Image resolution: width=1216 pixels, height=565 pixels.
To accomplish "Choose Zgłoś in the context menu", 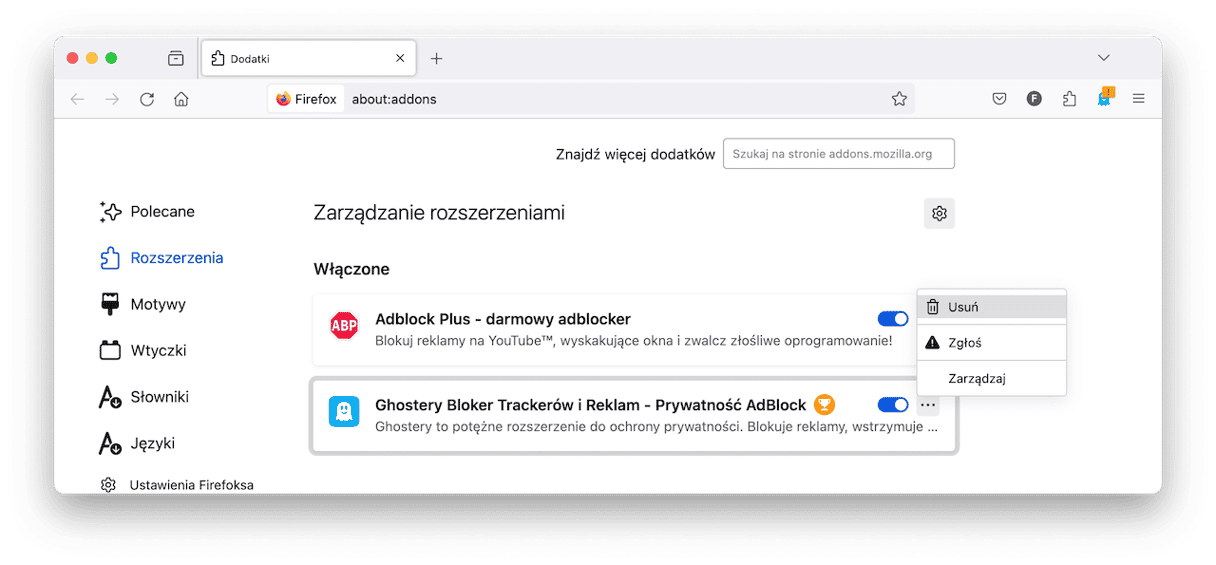I will click(x=992, y=343).
